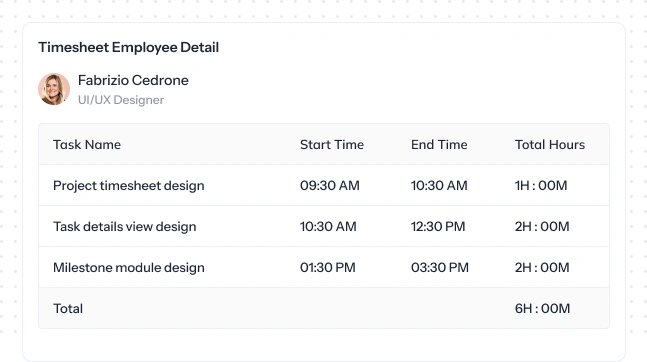Click the 2H : 00M value for Task details view design
Screen dimensions: 647x362
(x=542, y=226)
